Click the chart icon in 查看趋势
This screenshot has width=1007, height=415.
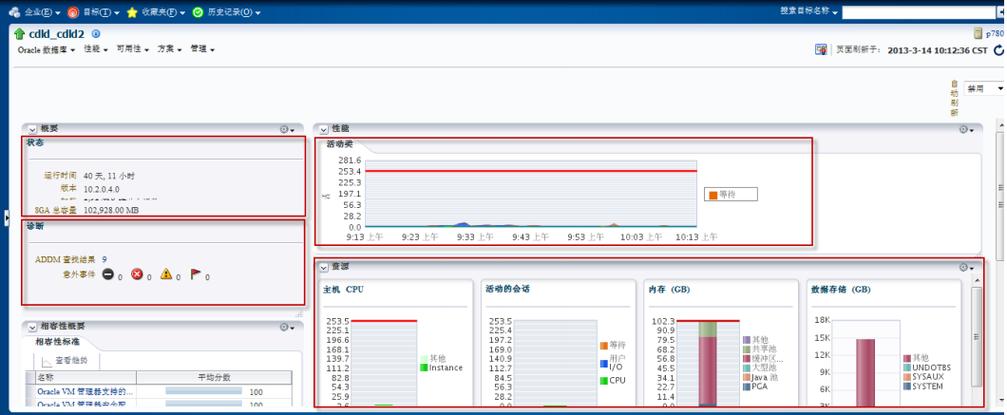(x=47, y=361)
